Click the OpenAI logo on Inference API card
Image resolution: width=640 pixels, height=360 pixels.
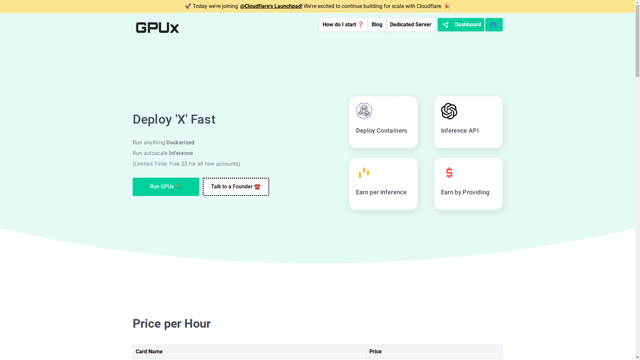(449, 111)
